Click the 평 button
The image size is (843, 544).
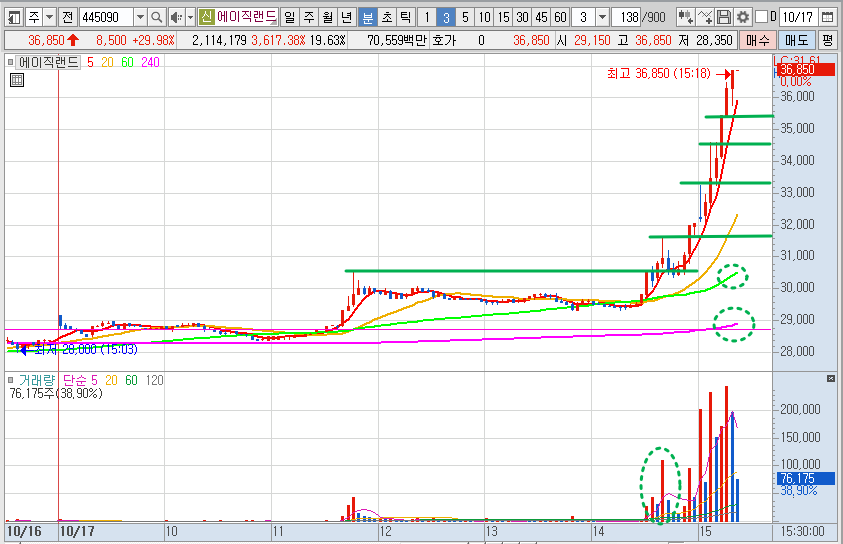click(827, 40)
